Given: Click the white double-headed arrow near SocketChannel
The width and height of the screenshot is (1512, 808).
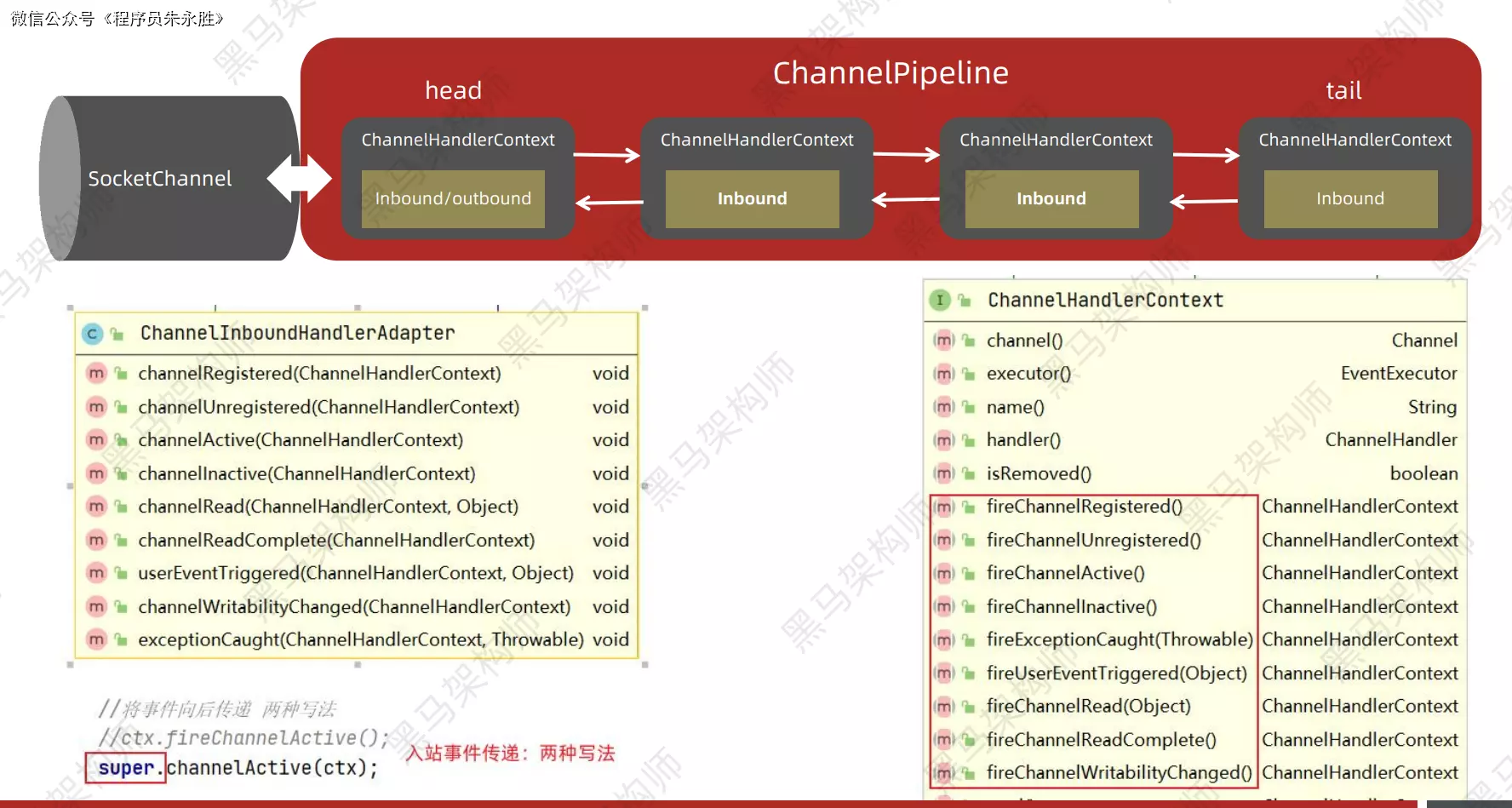Looking at the screenshot, I should point(299,179).
